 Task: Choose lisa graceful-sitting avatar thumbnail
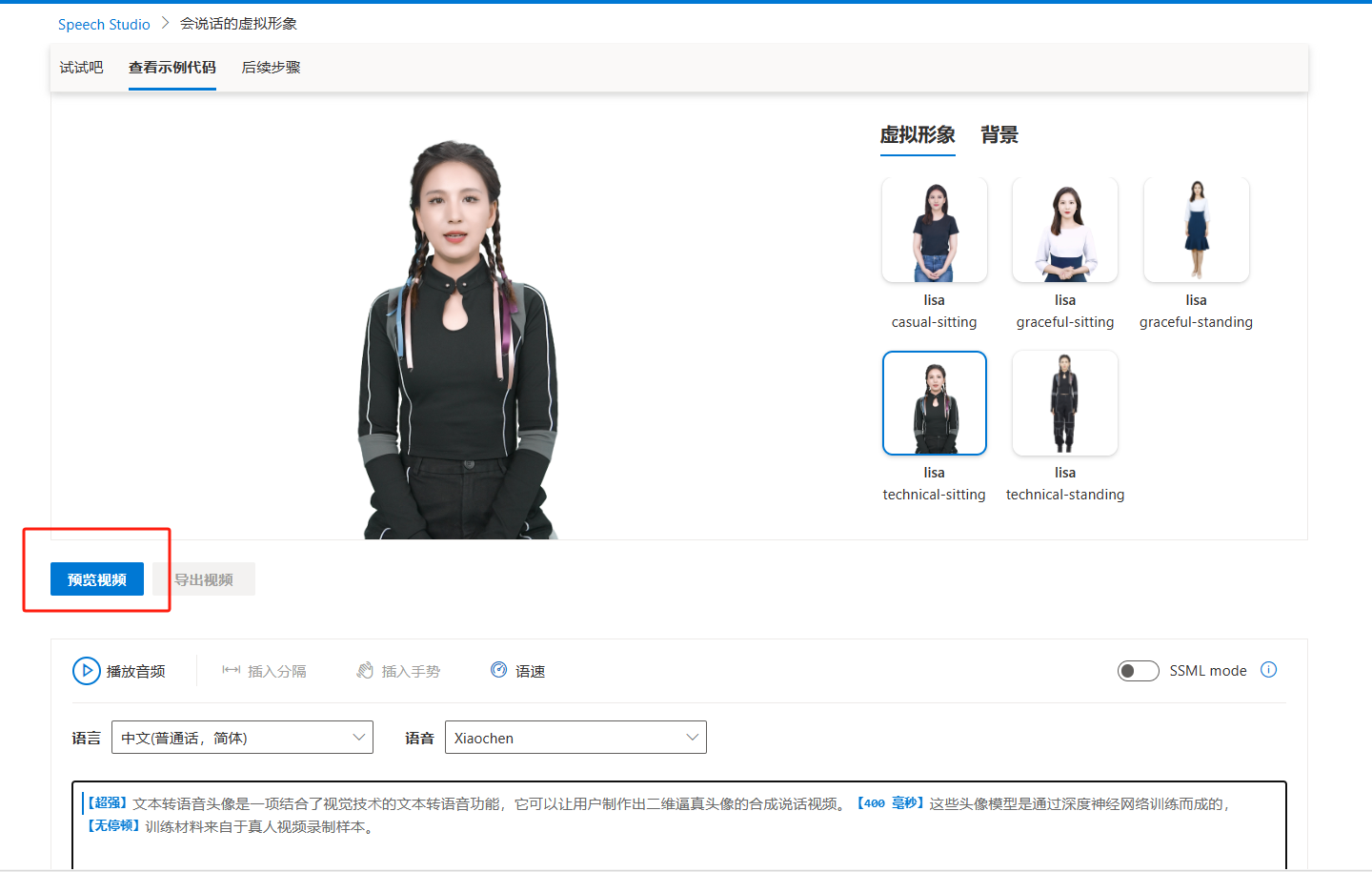[x=1065, y=230]
